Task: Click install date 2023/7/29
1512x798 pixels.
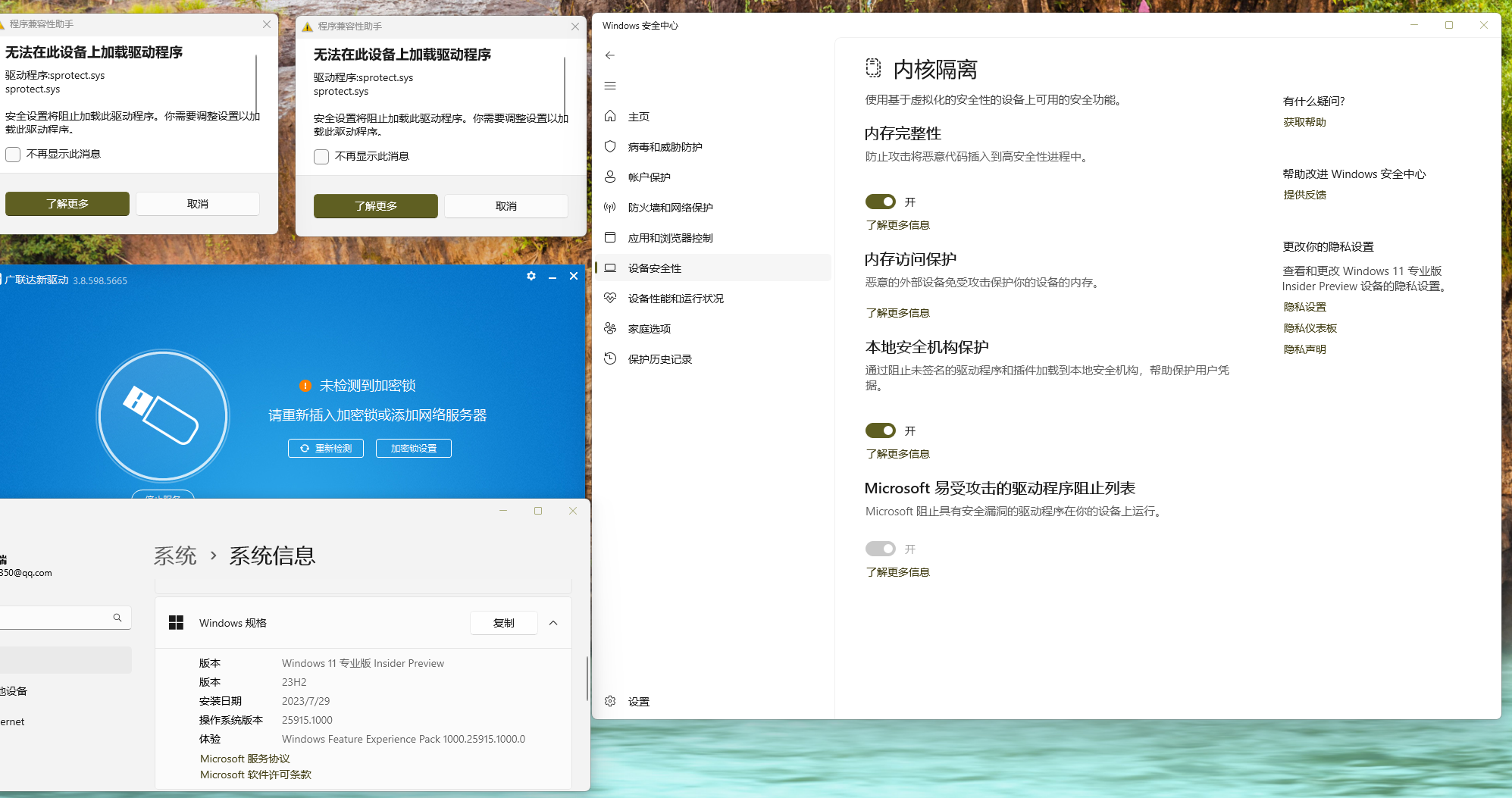Action: point(305,701)
